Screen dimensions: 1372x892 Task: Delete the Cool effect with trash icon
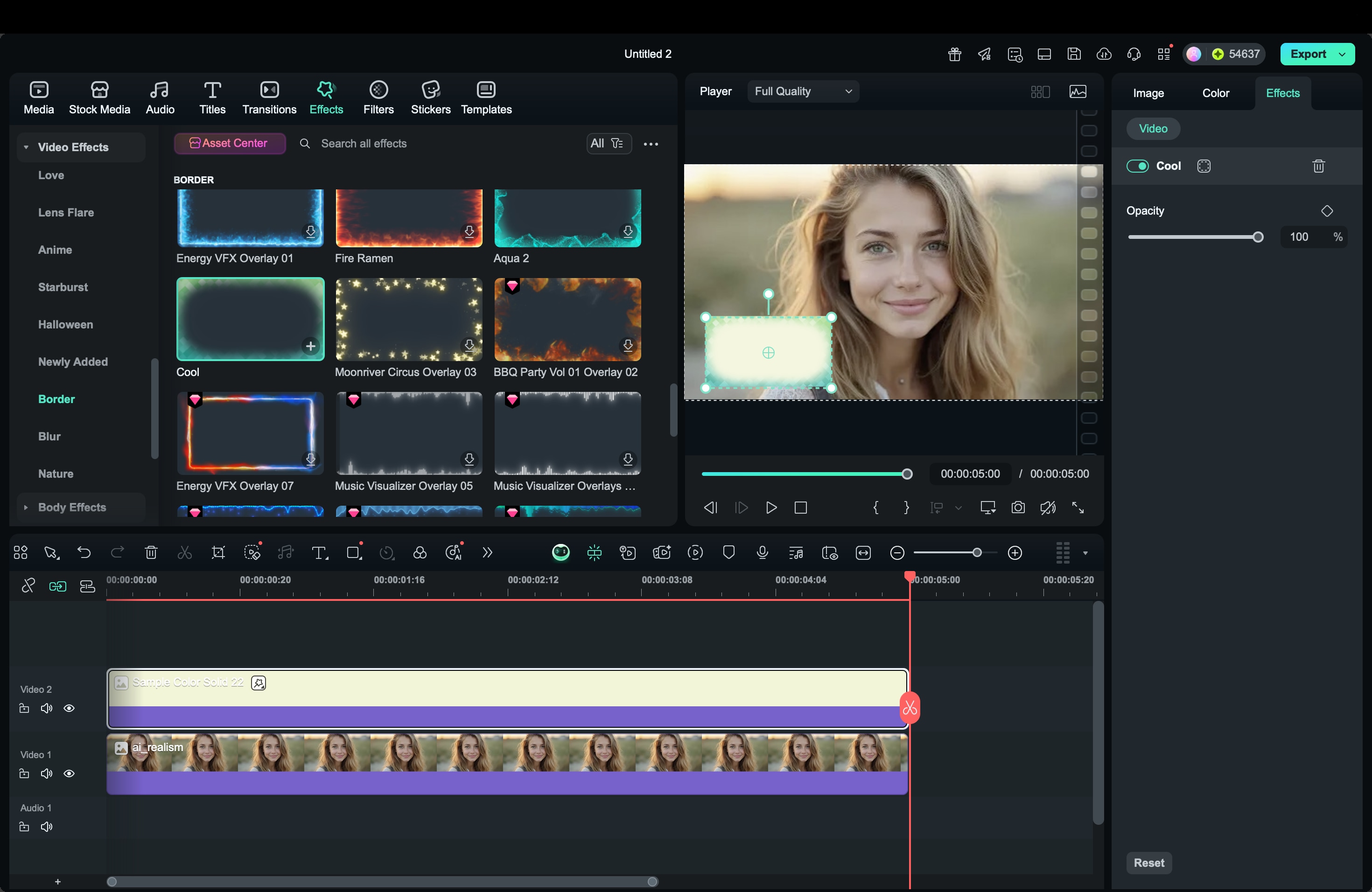click(1318, 167)
